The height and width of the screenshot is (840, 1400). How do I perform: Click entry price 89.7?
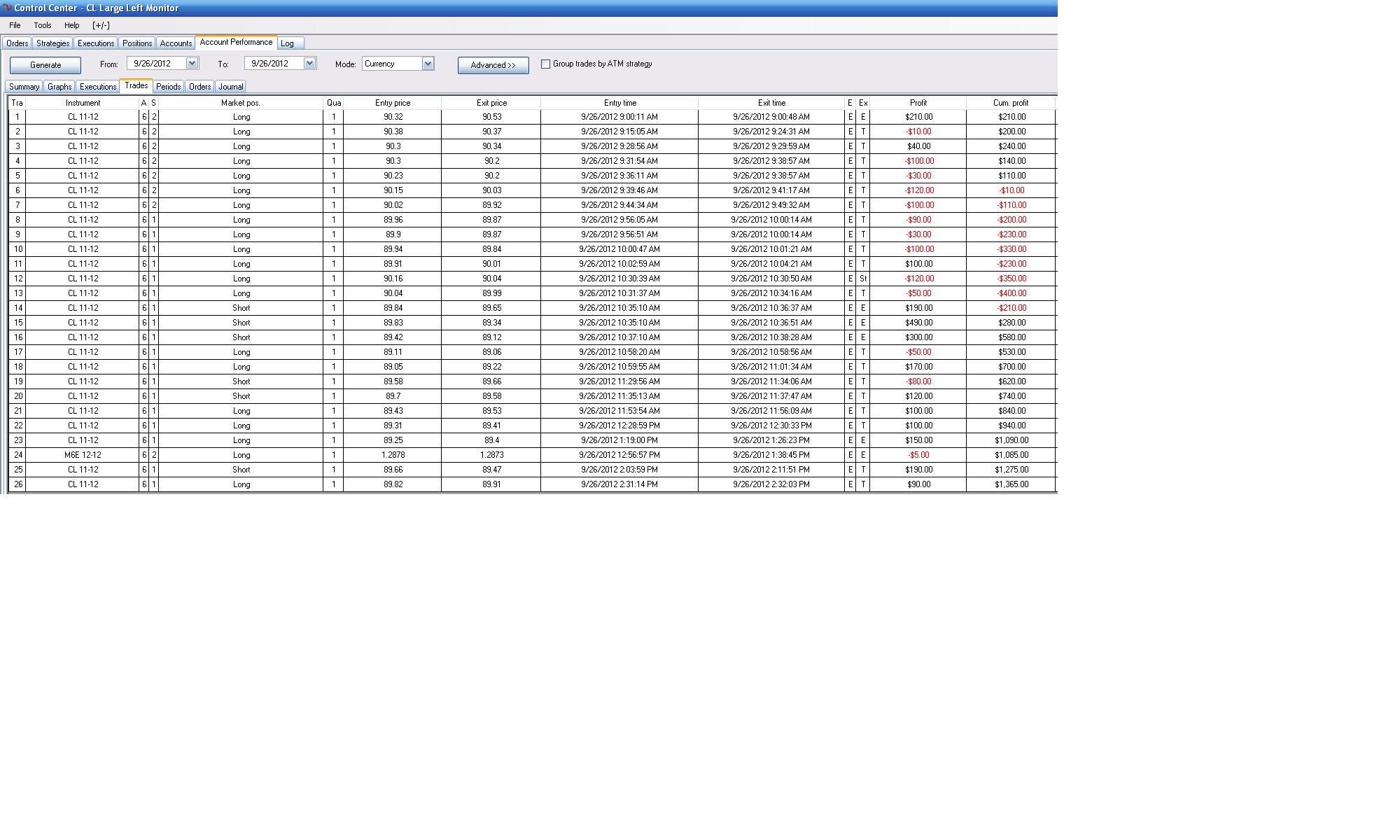393,396
